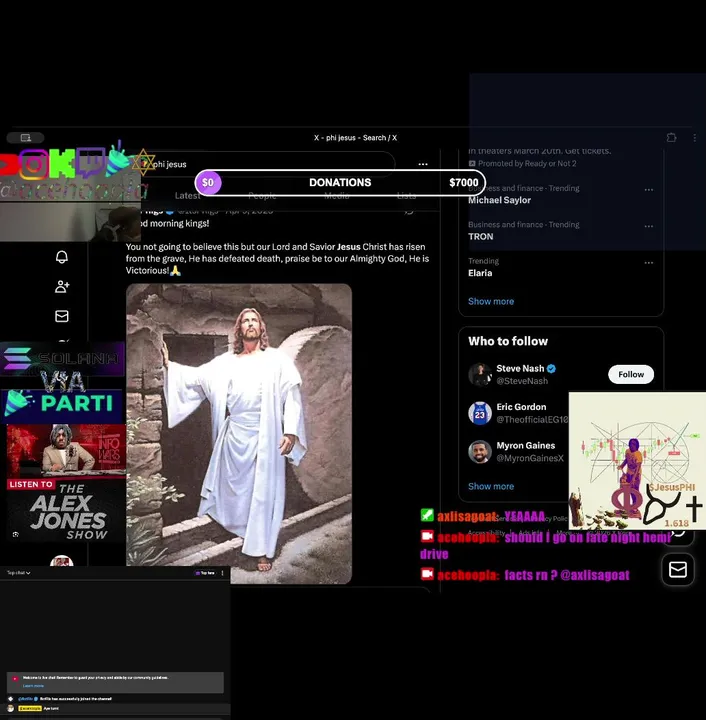Open the browser three-dot menu
This screenshot has height=720, width=706.
[x=695, y=138]
